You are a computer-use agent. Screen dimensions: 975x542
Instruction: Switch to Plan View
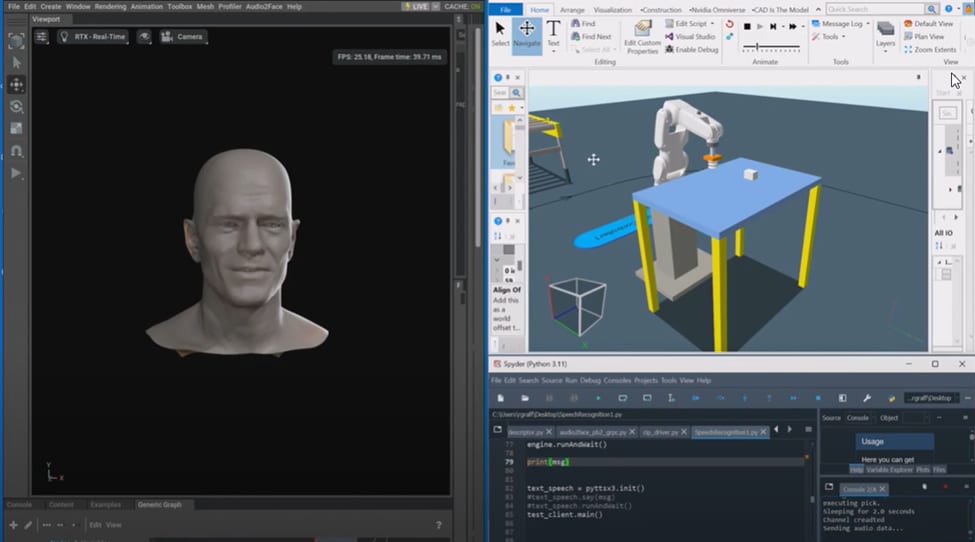tap(924, 37)
